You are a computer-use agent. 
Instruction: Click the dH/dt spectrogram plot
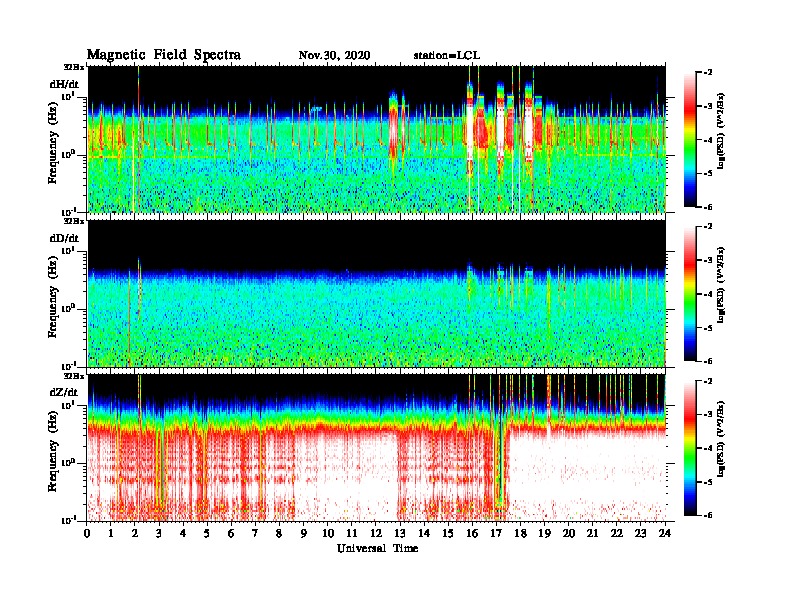pyautogui.click(x=377, y=139)
